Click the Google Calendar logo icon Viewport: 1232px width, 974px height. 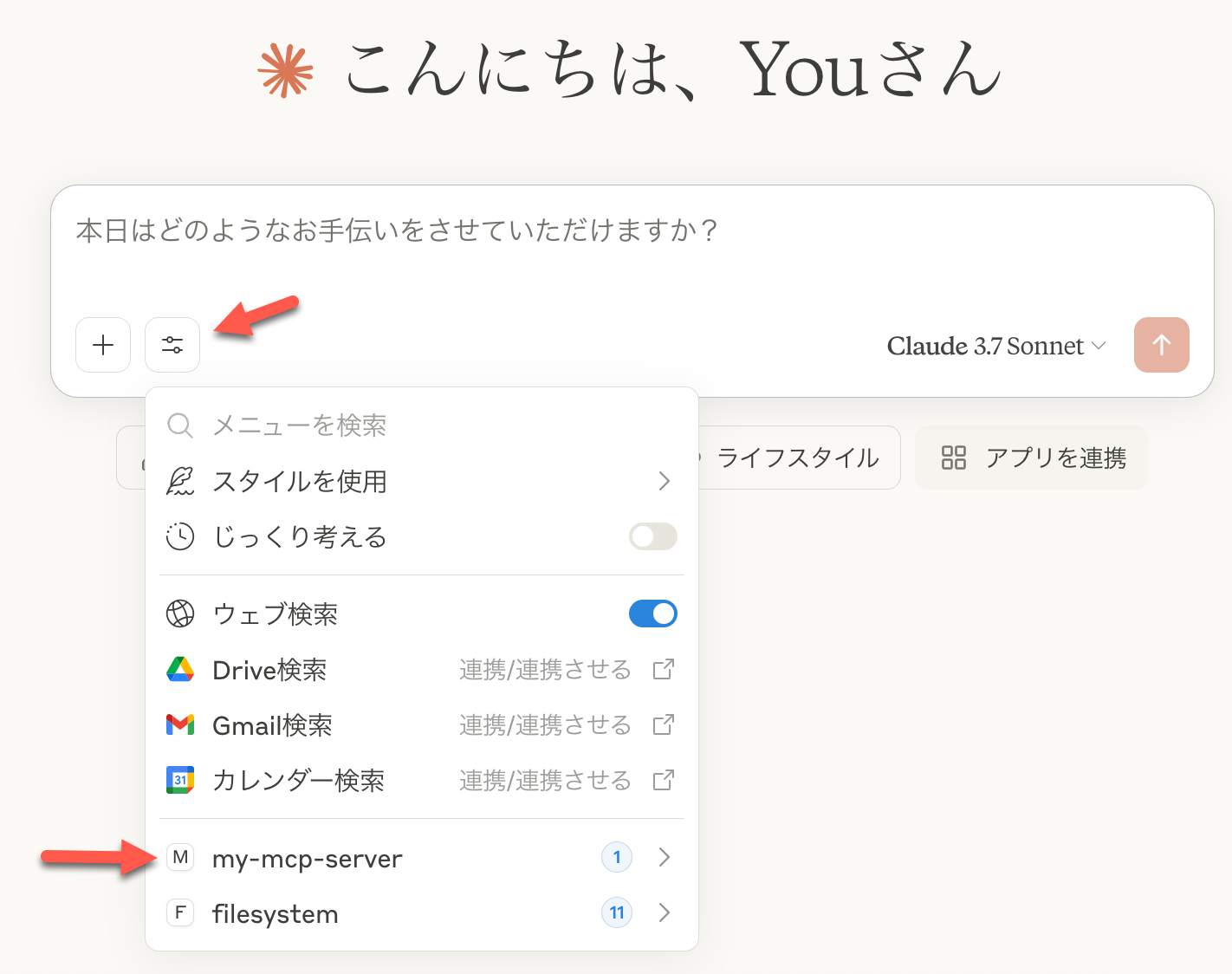point(180,780)
